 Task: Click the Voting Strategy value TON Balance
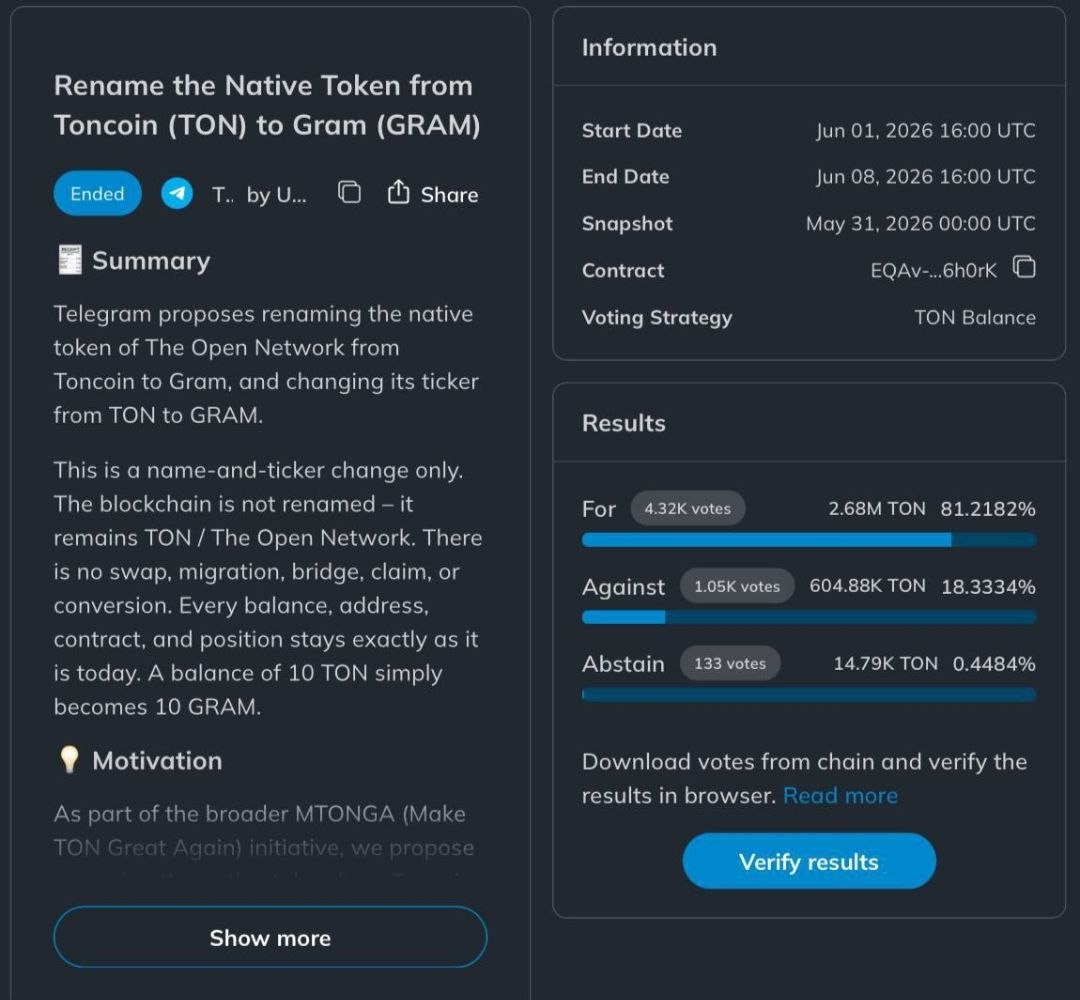(x=975, y=317)
